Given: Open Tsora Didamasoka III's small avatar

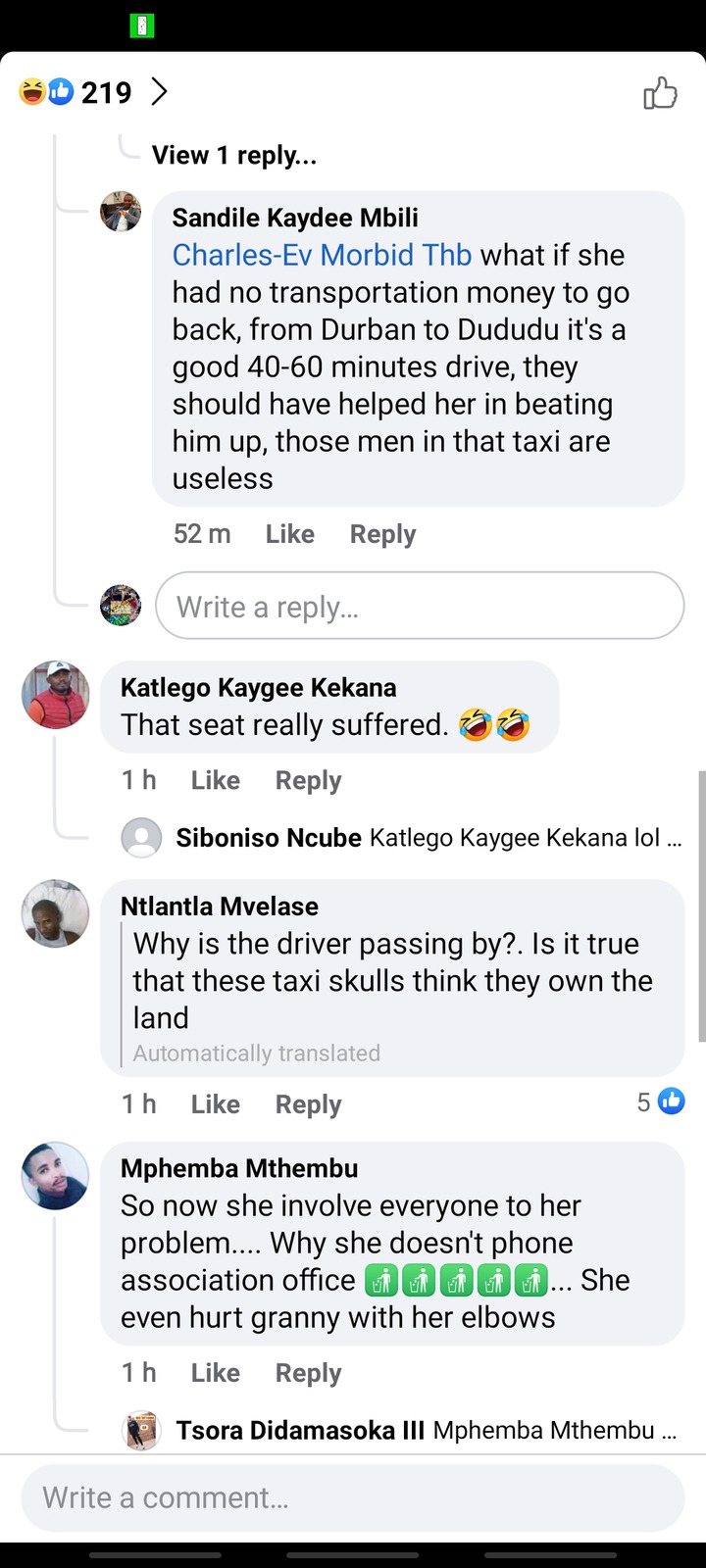Looking at the screenshot, I should coord(141,1431).
